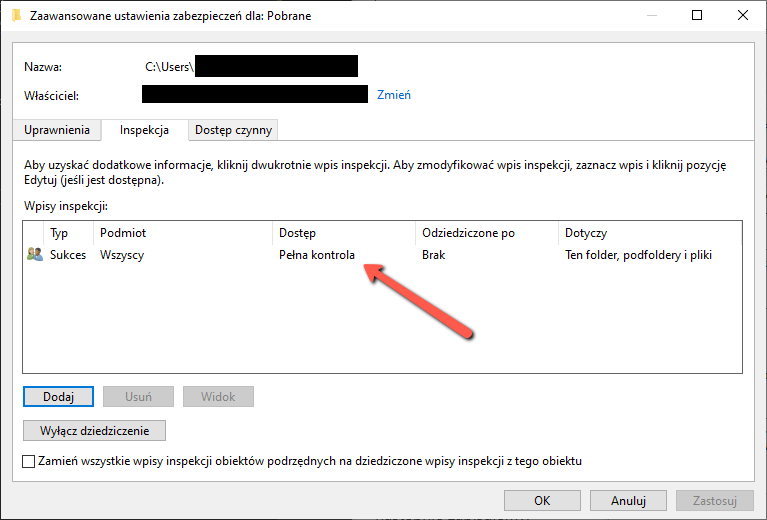Click the greyed-out Widok button
Viewport: 767px width, 520px height.
[218, 396]
